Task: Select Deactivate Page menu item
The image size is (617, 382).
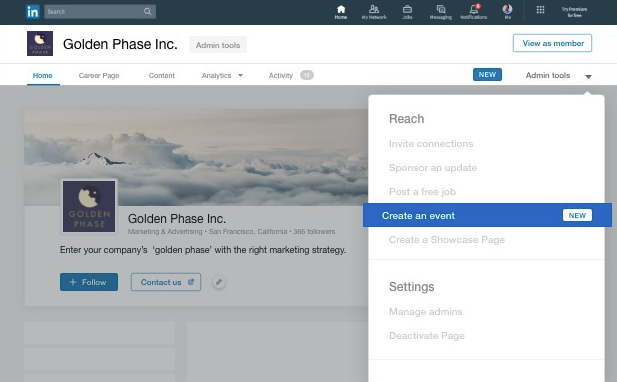Action: (427, 336)
